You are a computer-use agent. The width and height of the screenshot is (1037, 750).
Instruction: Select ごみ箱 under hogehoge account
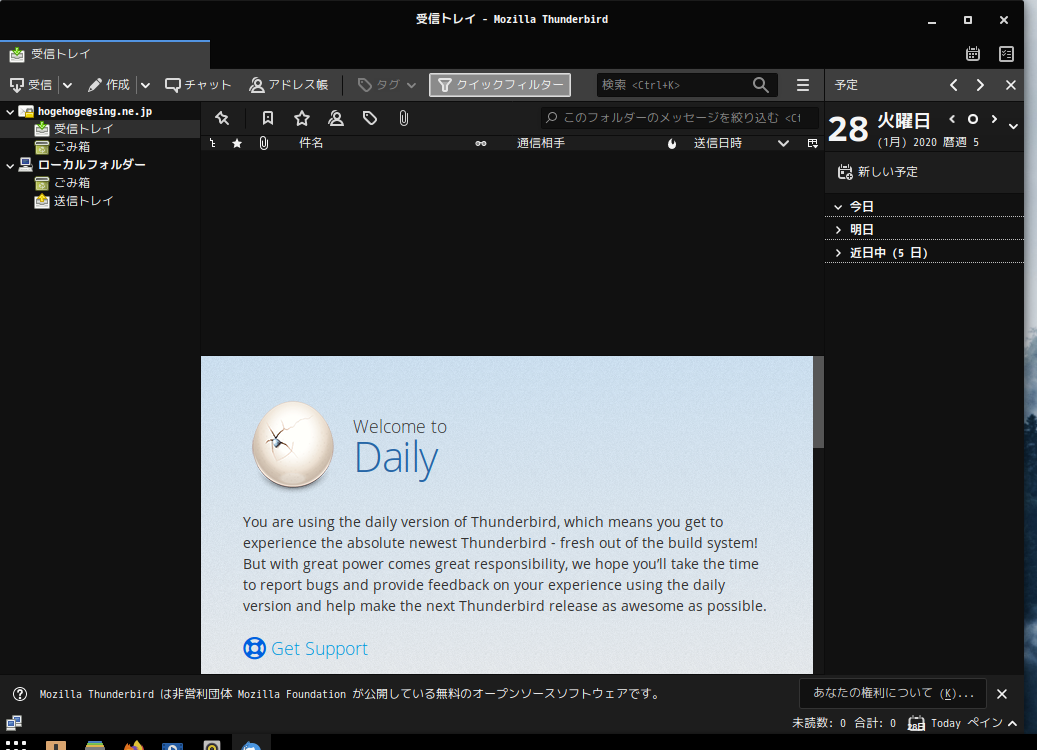coord(71,147)
